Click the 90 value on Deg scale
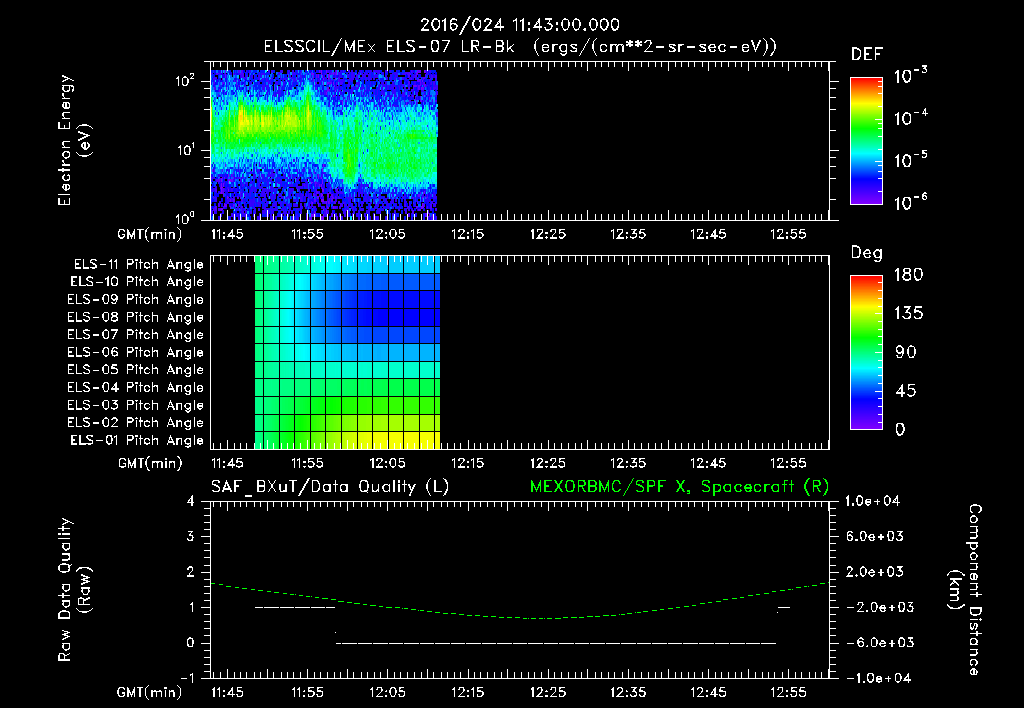The height and width of the screenshot is (708, 1024). point(906,352)
